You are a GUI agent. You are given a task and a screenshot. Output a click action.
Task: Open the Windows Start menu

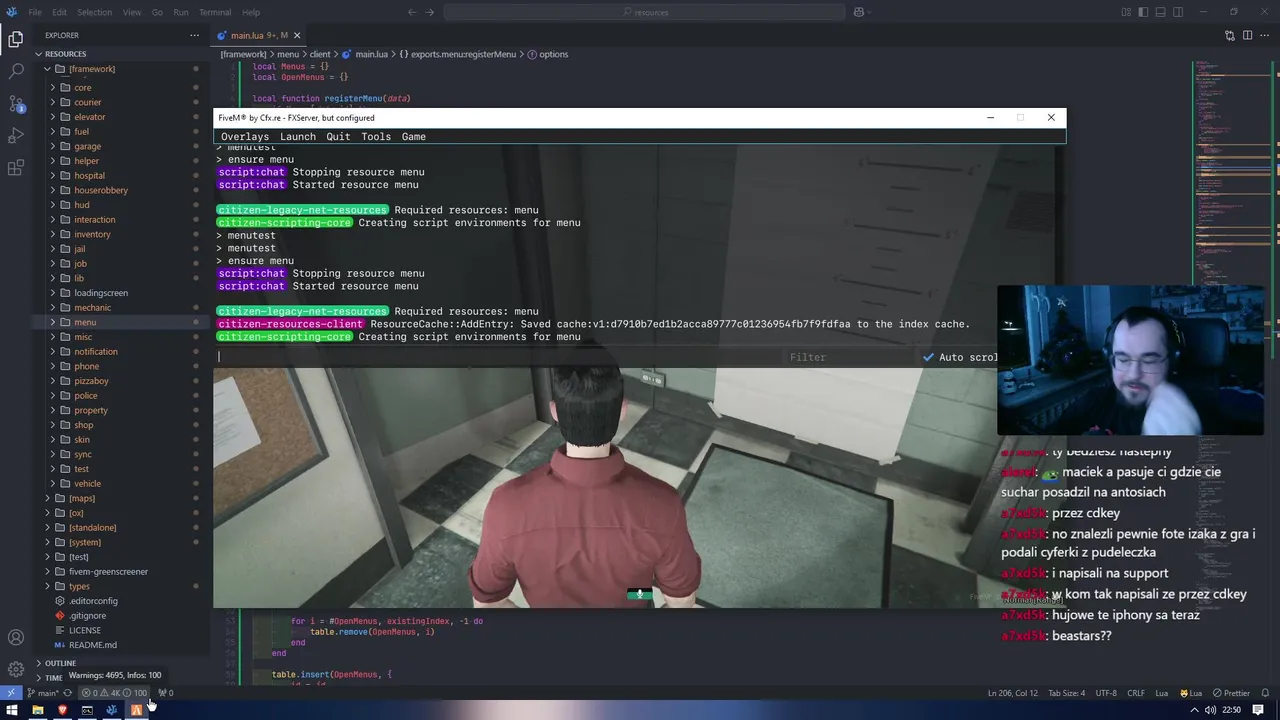12,710
